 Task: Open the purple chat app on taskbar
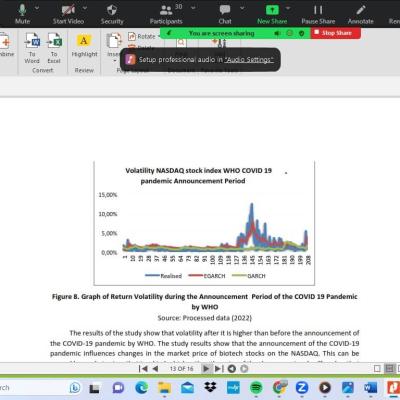[x=118, y=388]
